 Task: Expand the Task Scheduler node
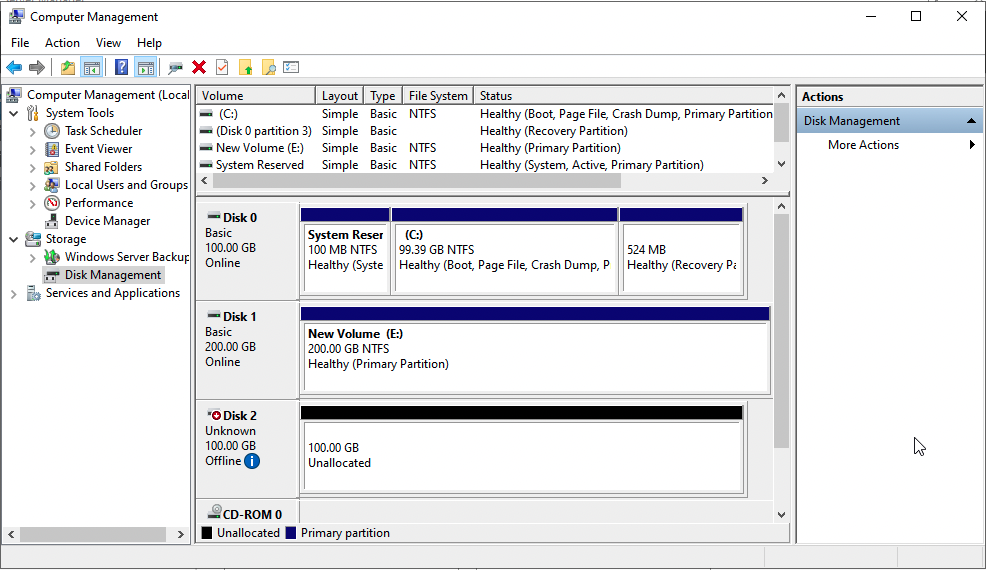pos(33,131)
